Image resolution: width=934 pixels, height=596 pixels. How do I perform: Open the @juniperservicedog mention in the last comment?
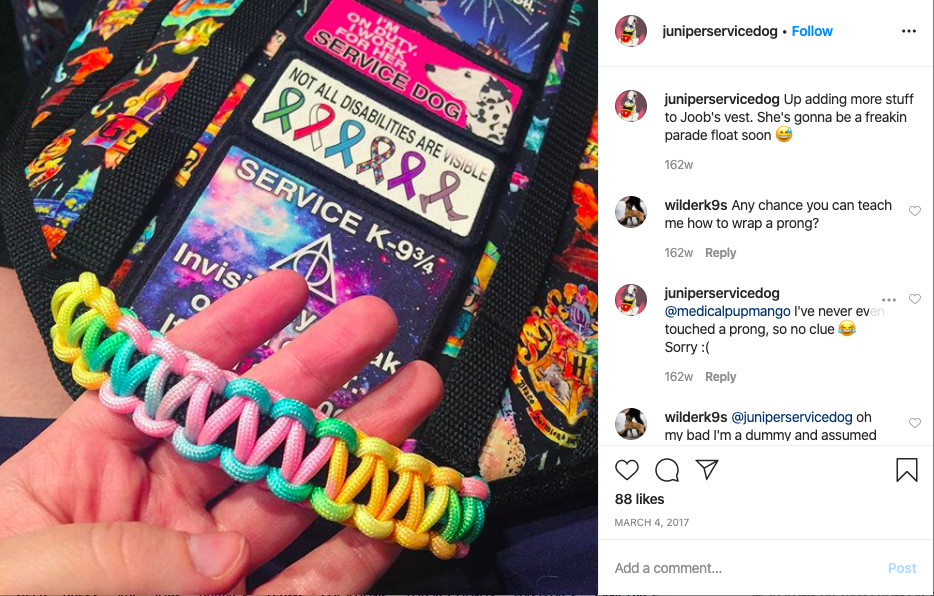[792, 417]
